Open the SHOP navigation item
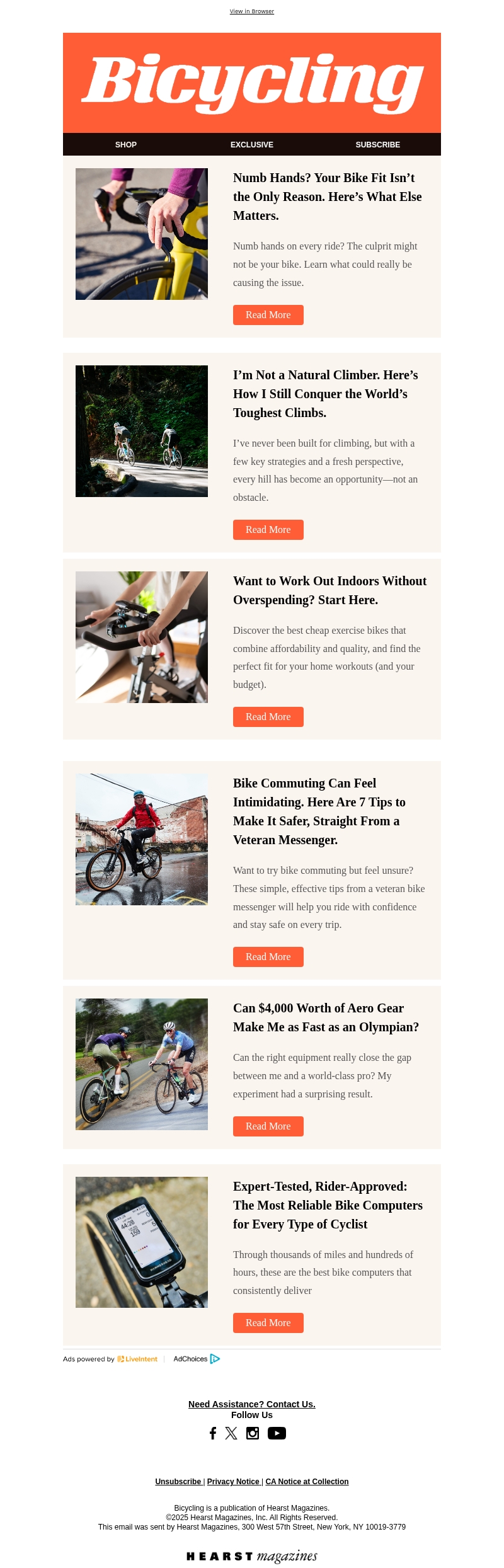The height and width of the screenshot is (1568, 504). coord(126,144)
